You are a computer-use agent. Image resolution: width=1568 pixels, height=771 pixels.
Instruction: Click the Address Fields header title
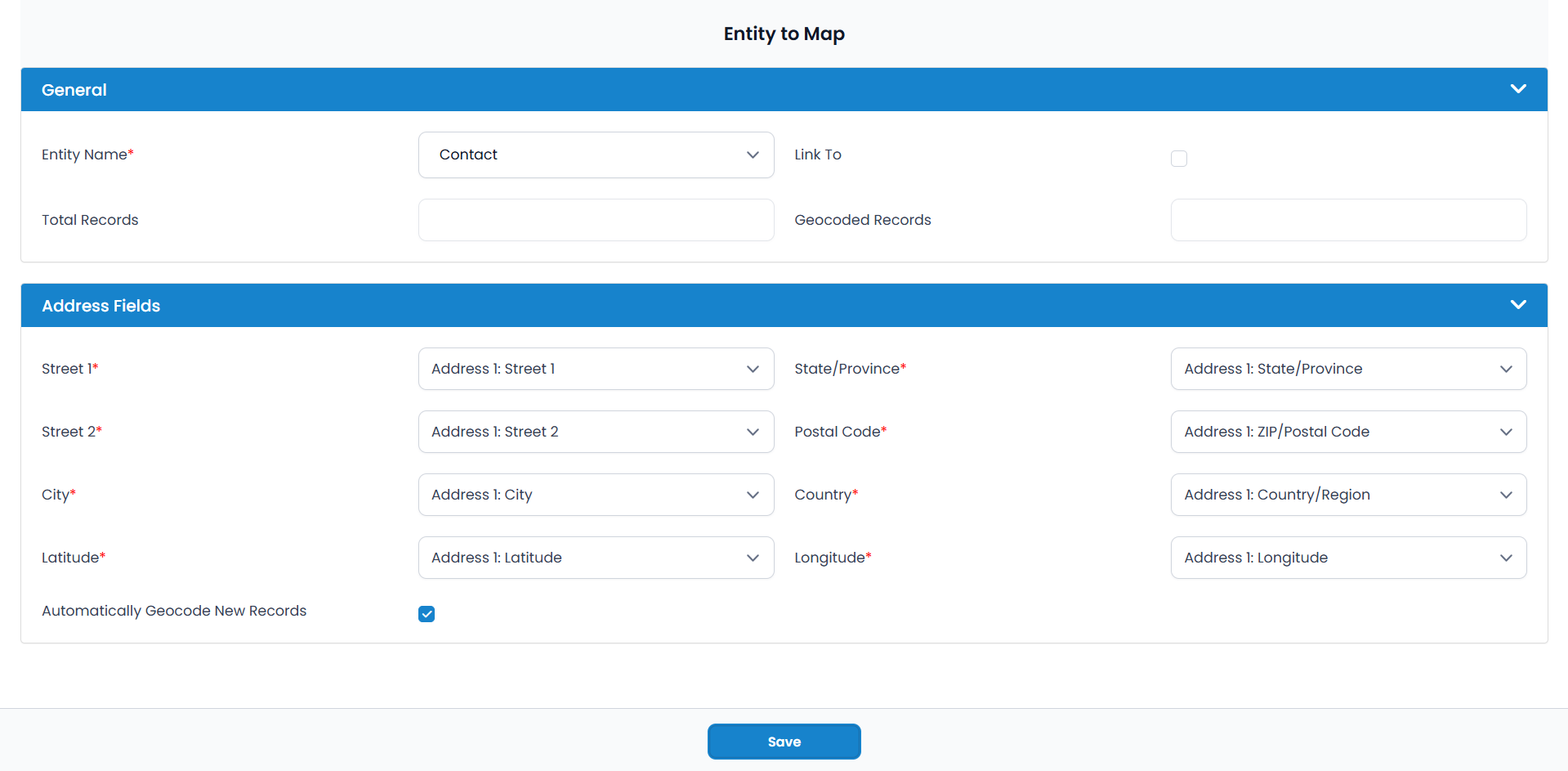[101, 306]
